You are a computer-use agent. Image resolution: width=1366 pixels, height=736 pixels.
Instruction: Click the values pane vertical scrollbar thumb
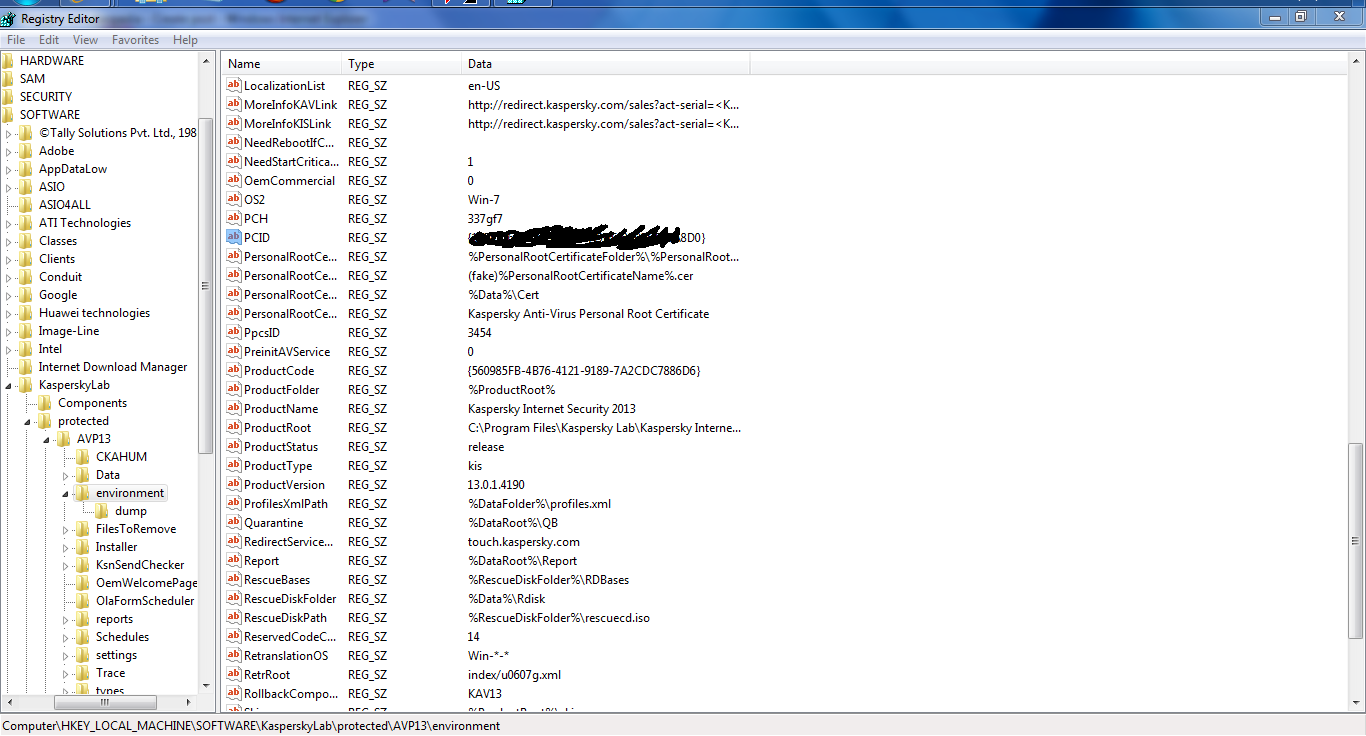tap(1356, 540)
